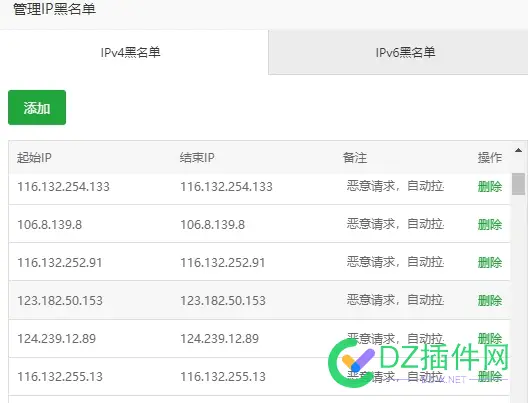Image resolution: width=528 pixels, height=403 pixels.
Task: Delete the 106.8.139.8 blacklist entry
Action: [x=490, y=224]
